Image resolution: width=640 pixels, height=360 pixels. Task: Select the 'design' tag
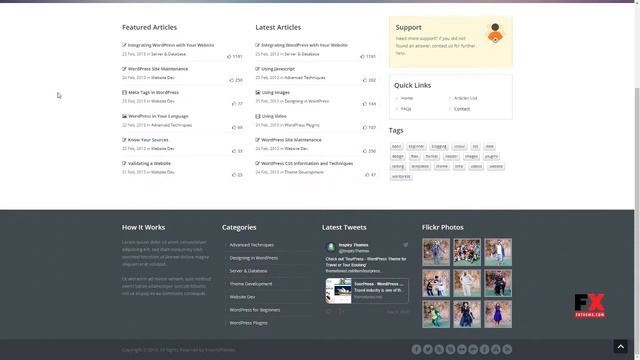398,156
